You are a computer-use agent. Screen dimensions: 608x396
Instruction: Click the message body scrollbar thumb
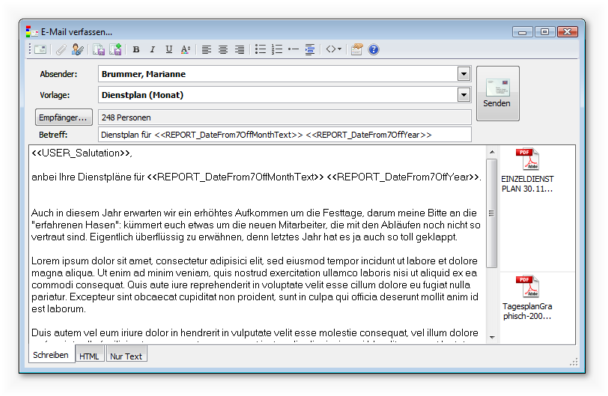[492, 213]
